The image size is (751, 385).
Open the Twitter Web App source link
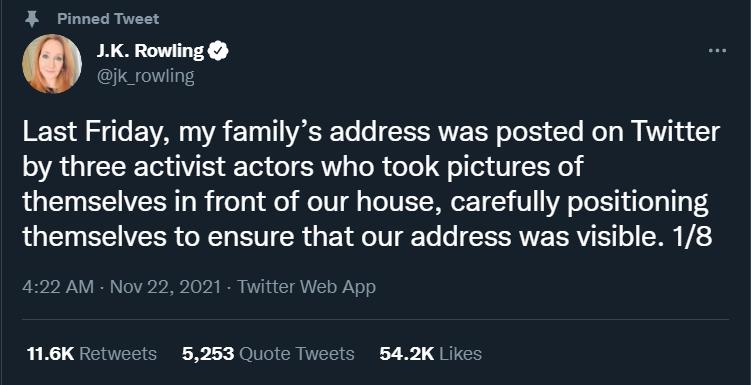coord(307,287)
